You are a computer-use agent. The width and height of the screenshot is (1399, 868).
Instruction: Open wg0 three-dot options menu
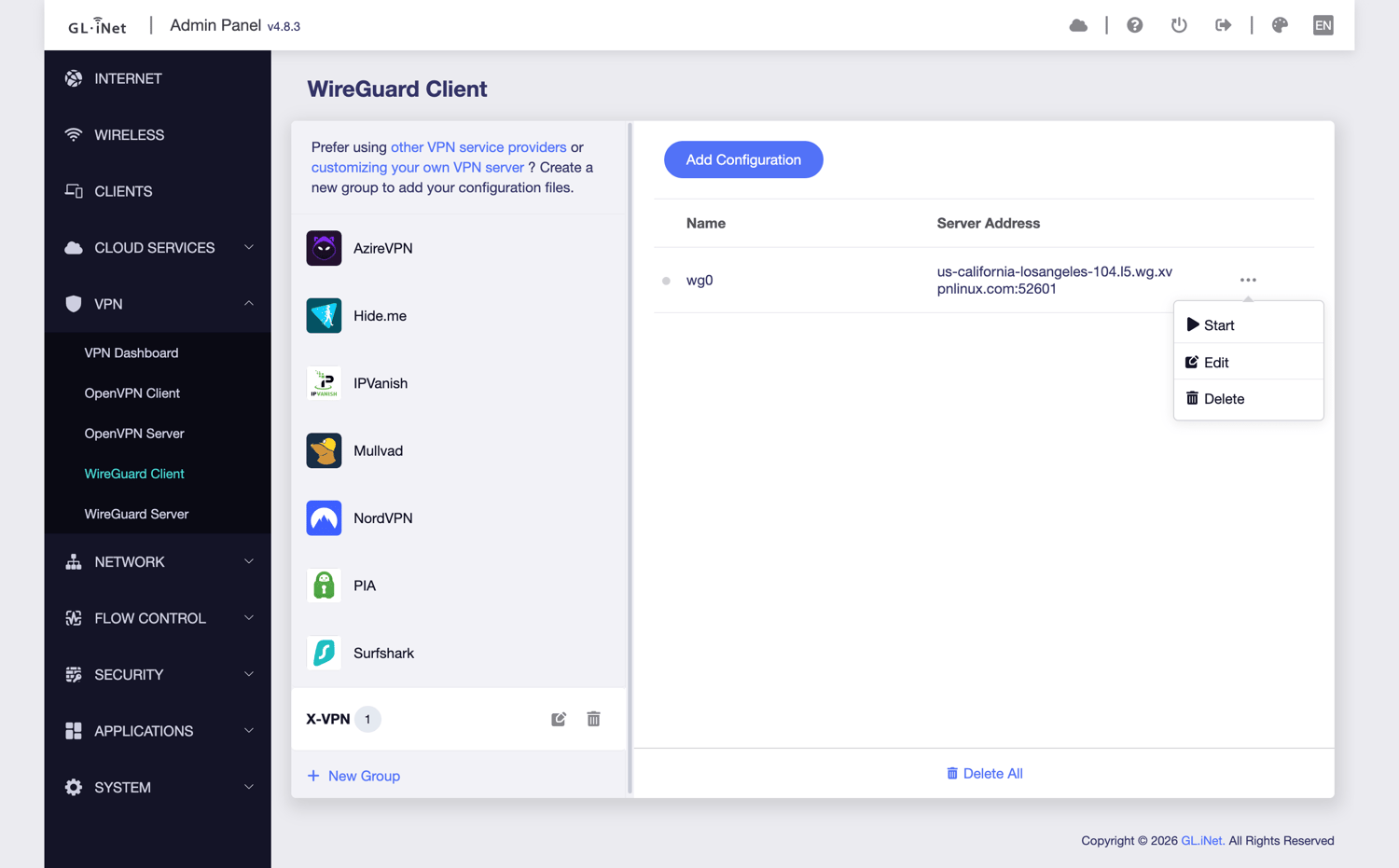(x=1248, y=280)
